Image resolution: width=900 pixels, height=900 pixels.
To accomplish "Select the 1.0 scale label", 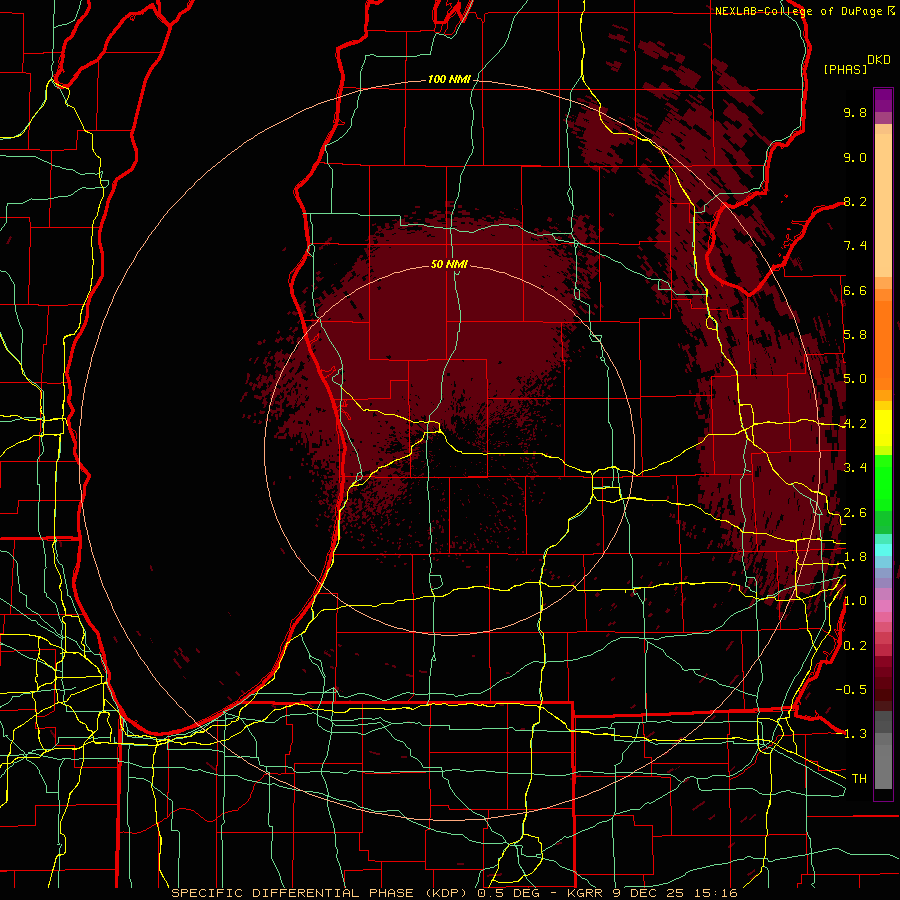I will pos(855,601).
